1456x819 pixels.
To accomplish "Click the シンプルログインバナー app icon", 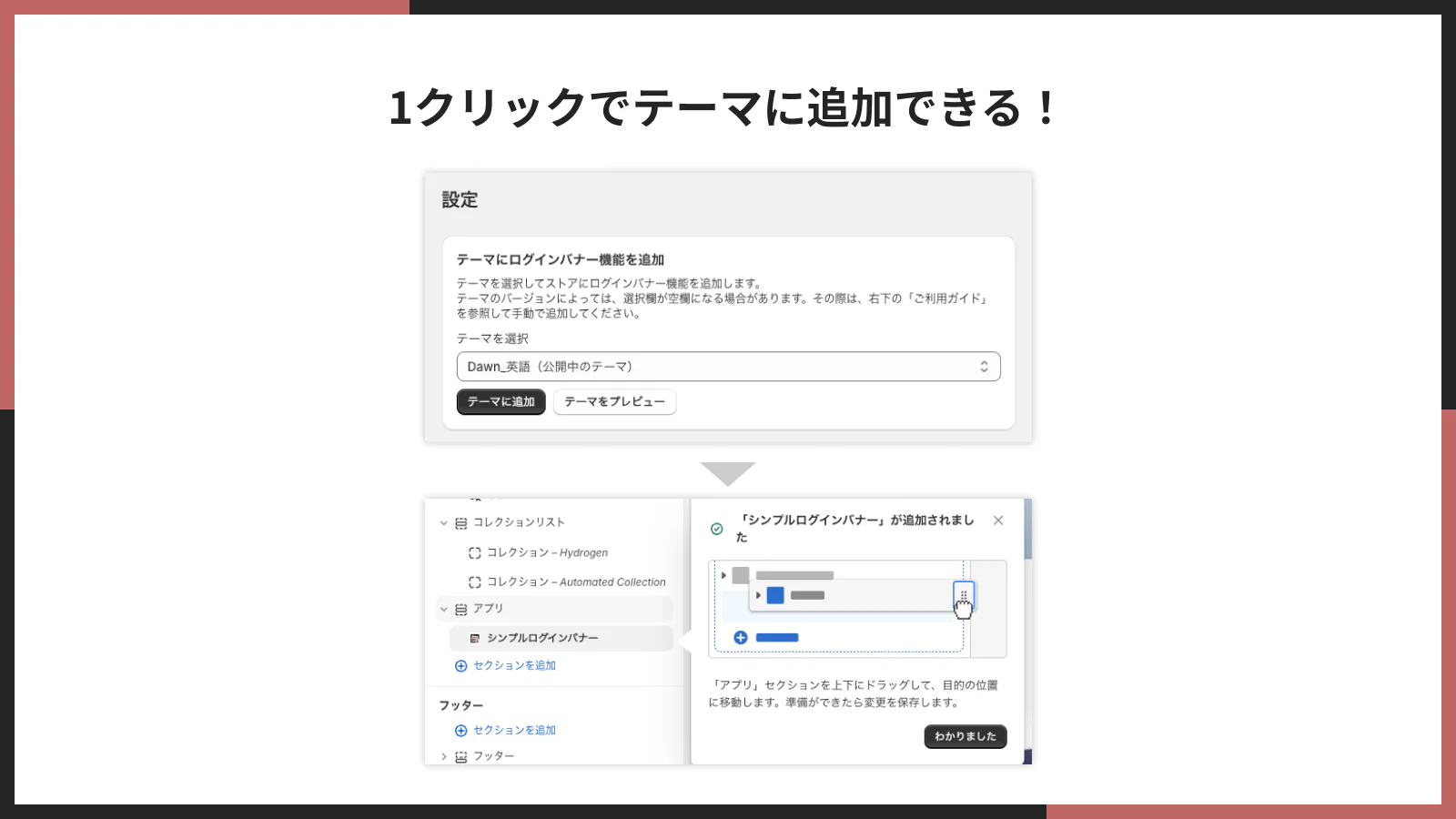I will point(474,638).
